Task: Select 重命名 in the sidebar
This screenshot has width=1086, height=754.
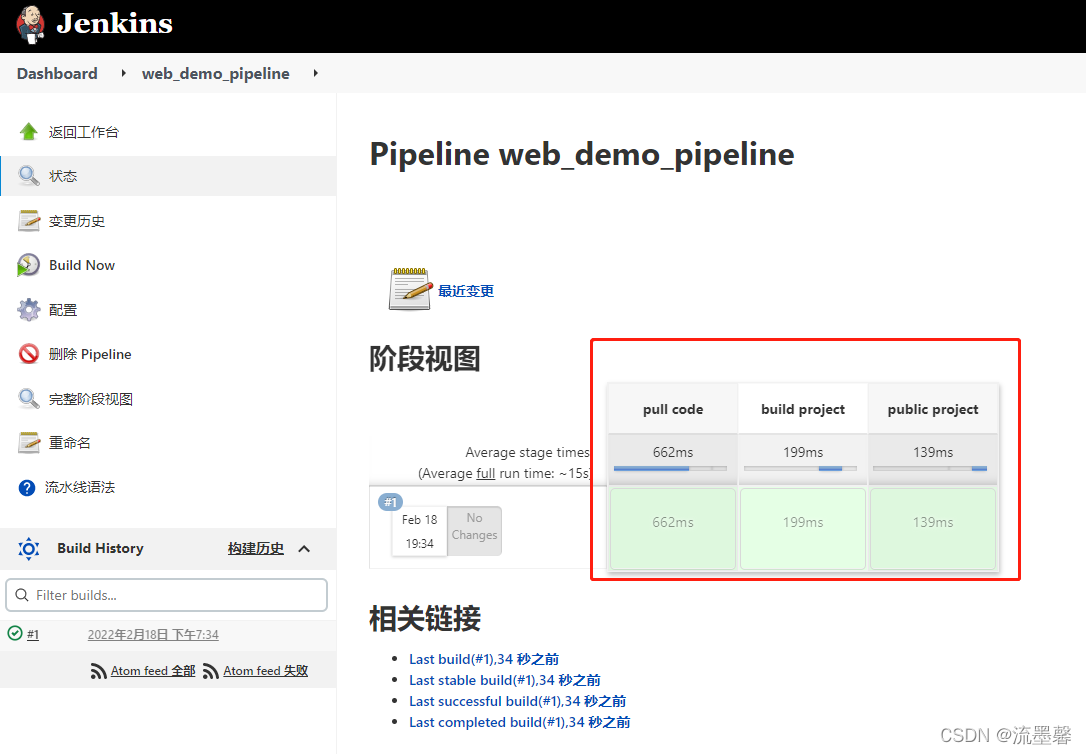Action: pos(69,442)
